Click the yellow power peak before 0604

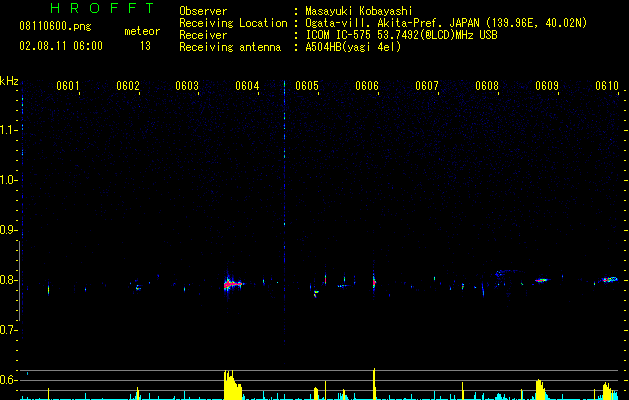pos(233,384)
